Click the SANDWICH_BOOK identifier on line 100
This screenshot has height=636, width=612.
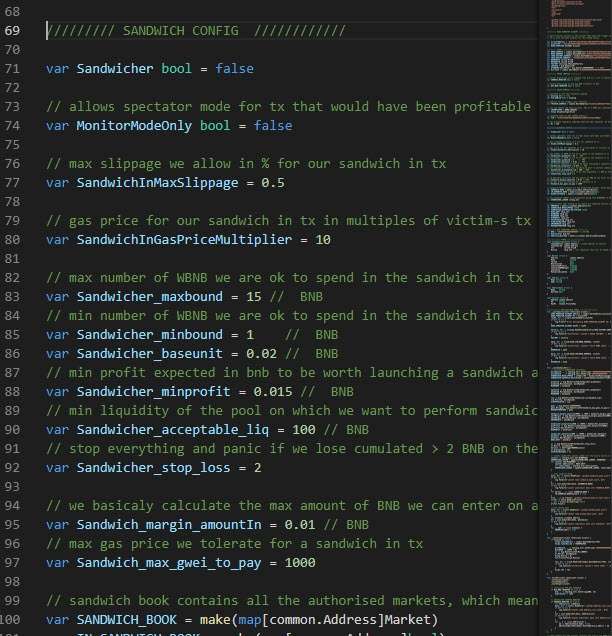tap(127, 620)
